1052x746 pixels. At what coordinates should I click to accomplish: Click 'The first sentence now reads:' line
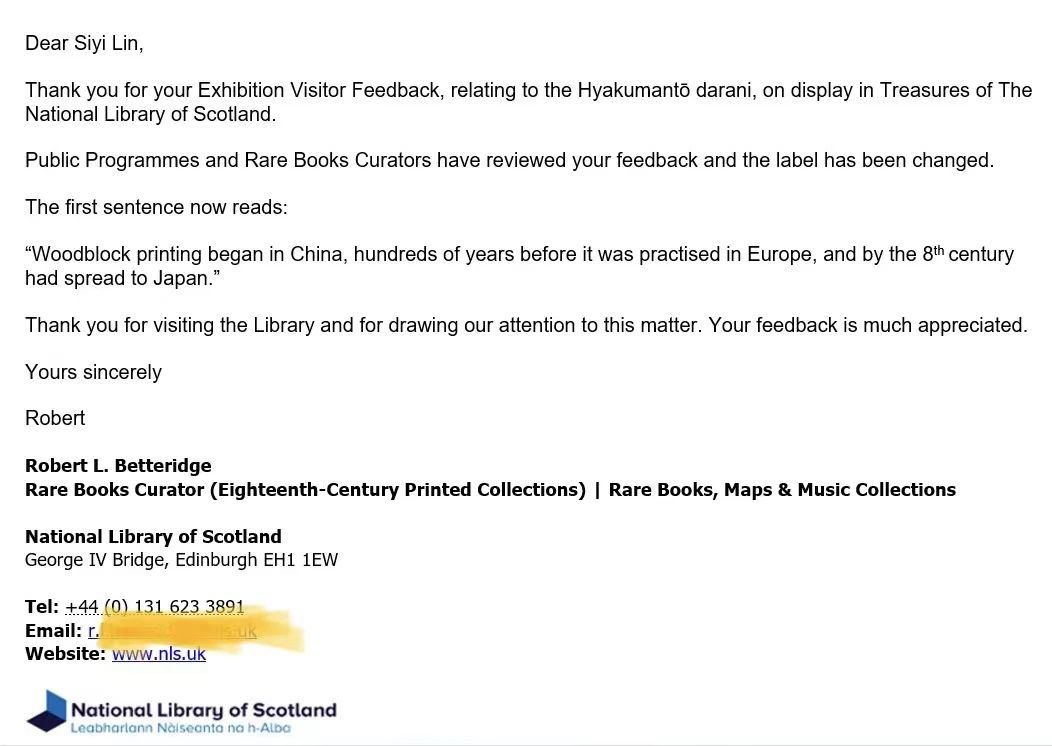point(156,207)
